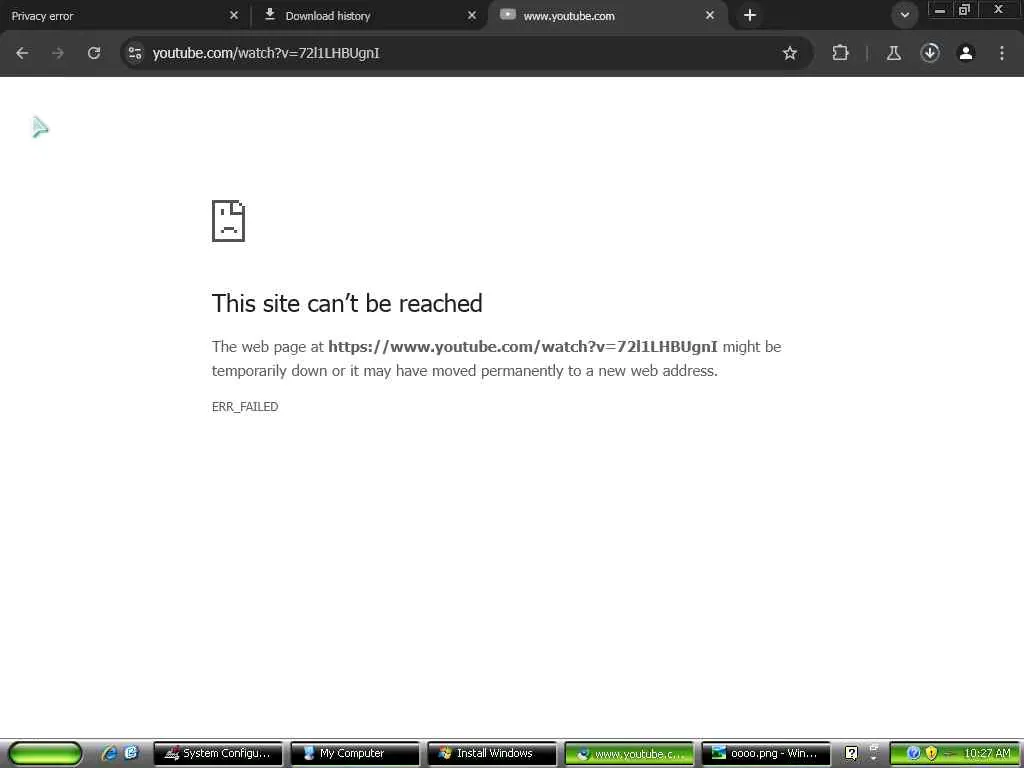This screenshot has height=768, width=1024.
Task: Open the profile avatar menu
Action: coord(966,53)
